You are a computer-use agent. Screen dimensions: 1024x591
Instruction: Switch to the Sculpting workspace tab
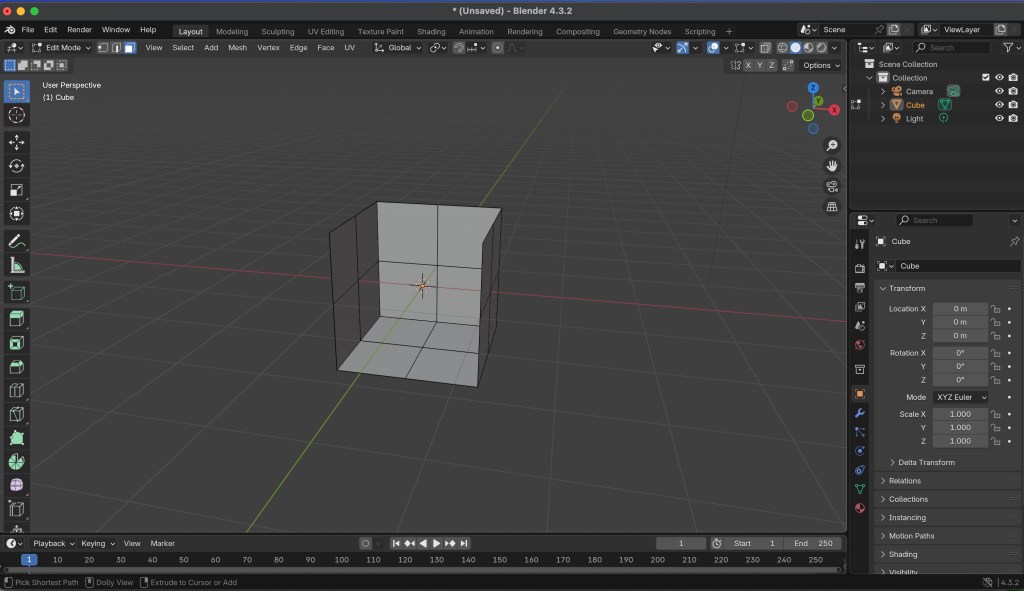pyautogui.click(x=278, y=31)
